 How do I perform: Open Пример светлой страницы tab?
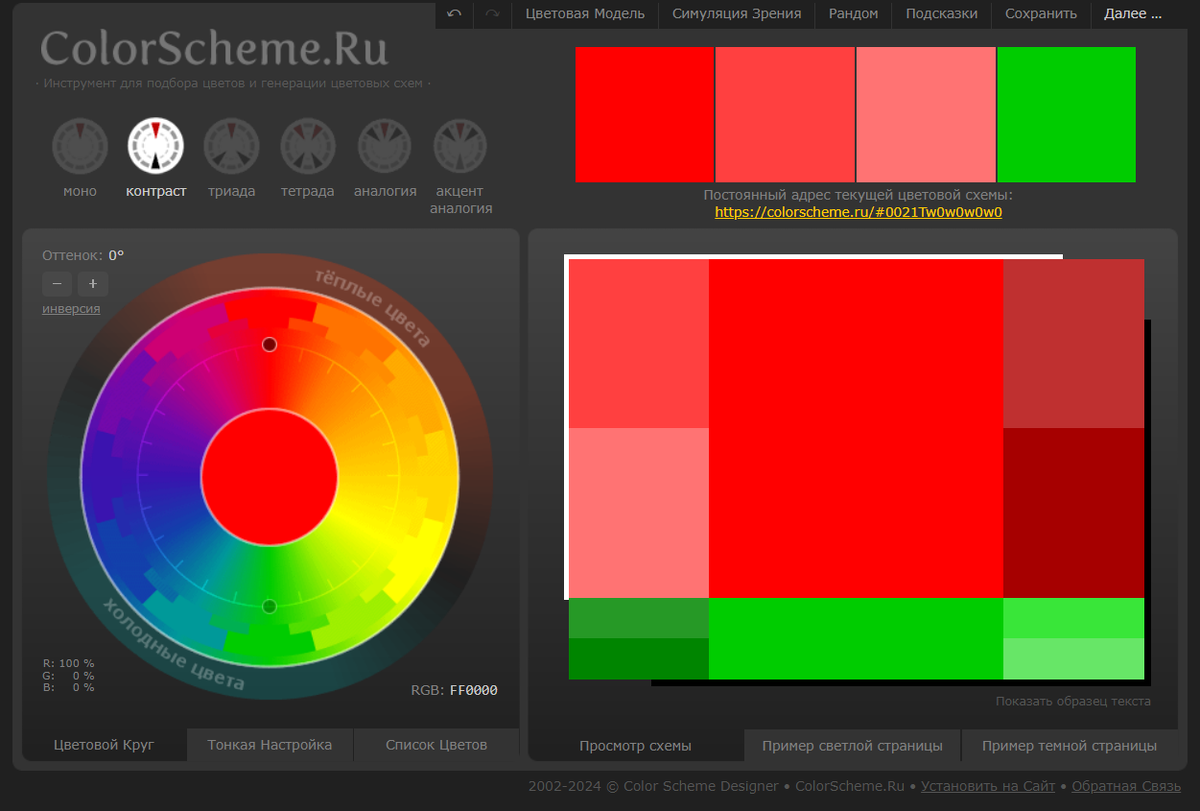(853, 746)
